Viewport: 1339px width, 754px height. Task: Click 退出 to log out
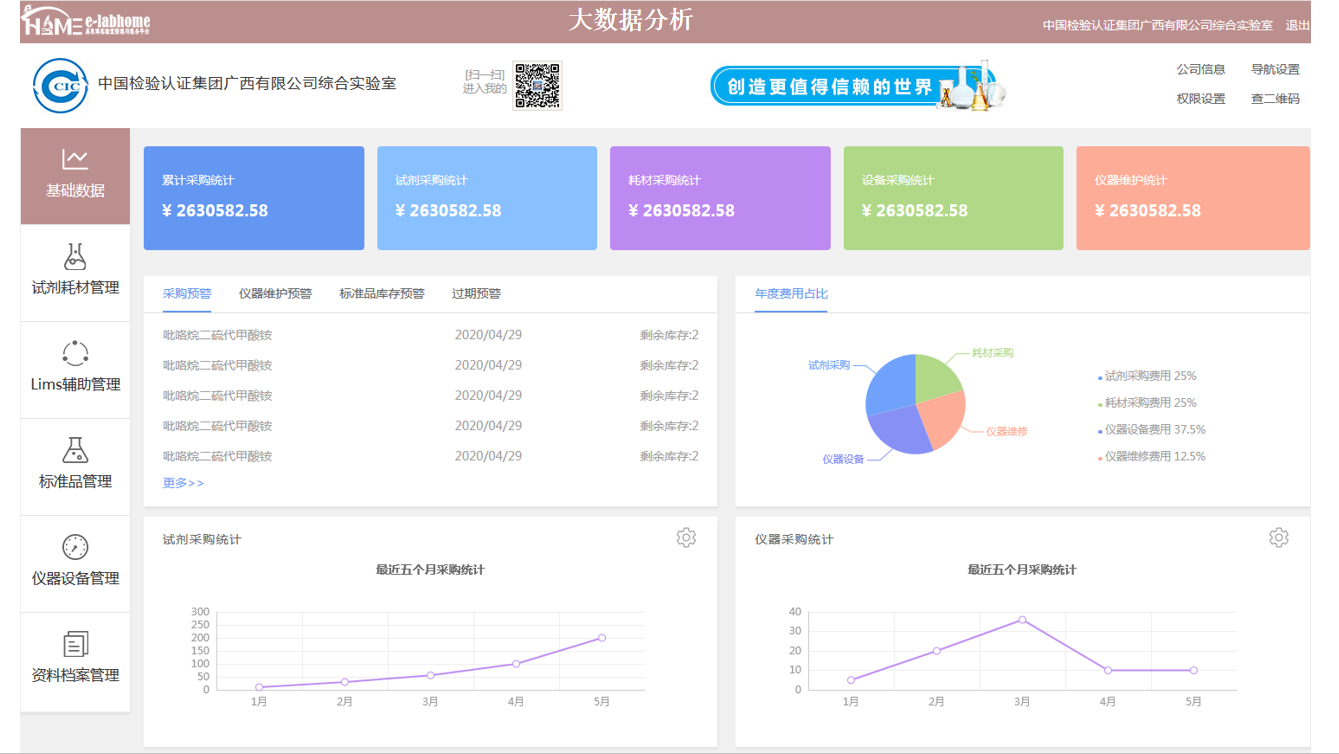(1297, 25)
